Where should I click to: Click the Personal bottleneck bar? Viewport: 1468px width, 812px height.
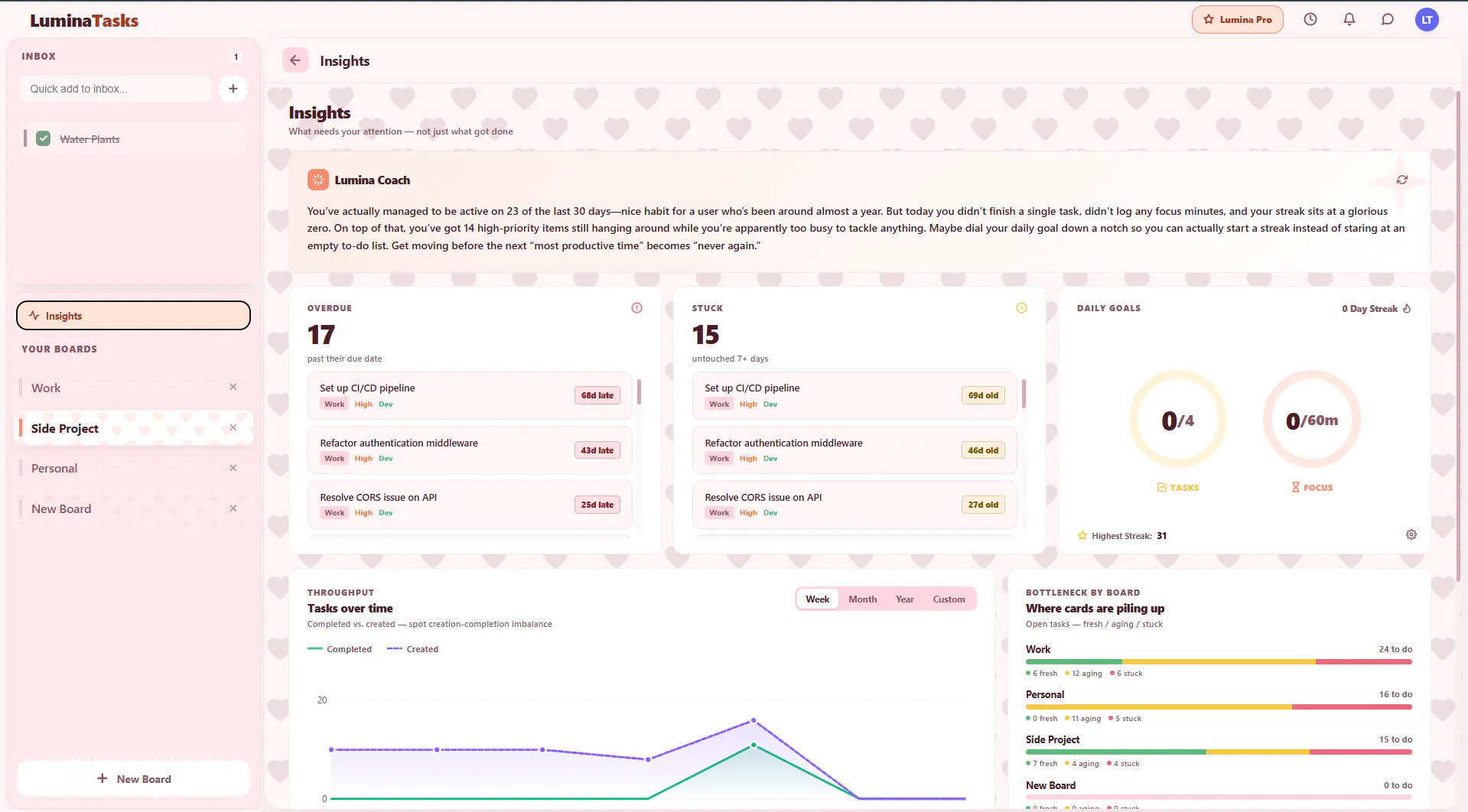pos(1219,706)
